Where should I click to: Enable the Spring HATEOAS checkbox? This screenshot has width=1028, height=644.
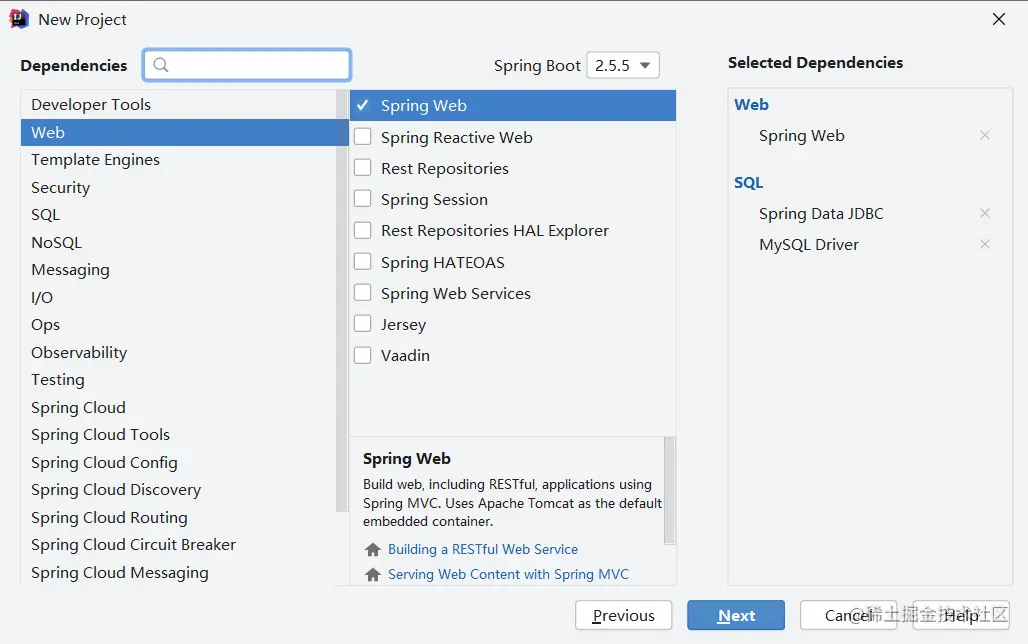point(363,262)
